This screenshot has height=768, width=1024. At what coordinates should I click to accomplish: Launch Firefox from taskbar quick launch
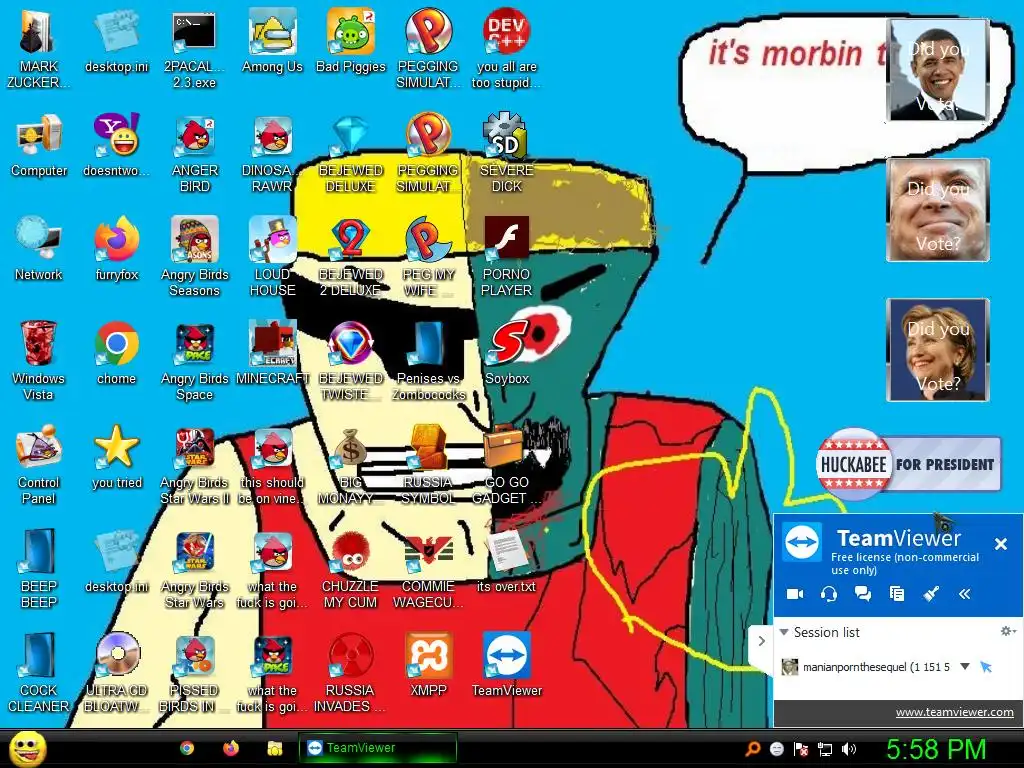pyautogui.click(x=231, y=748)
